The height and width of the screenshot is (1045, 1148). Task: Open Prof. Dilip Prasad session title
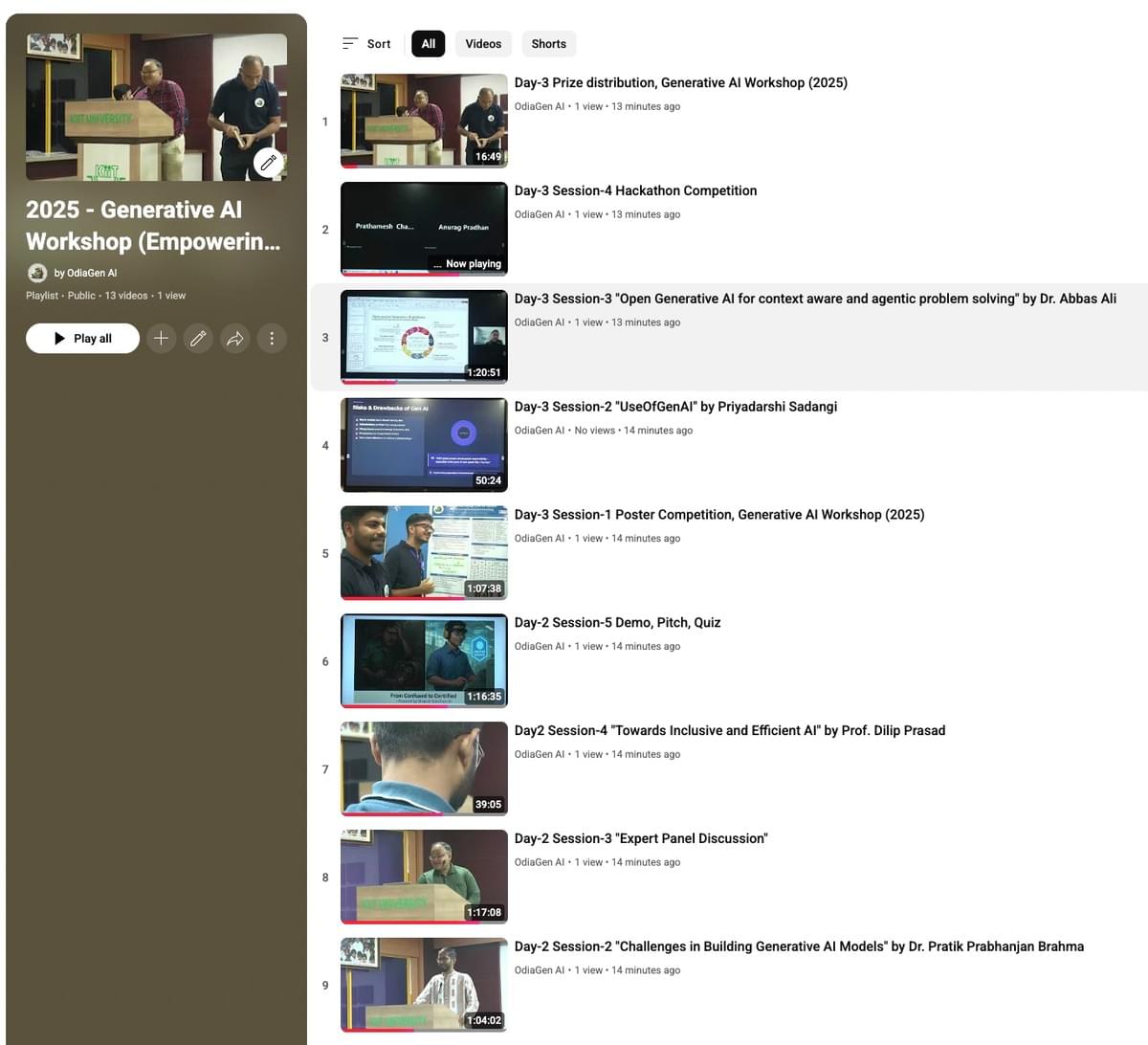tap(730, 731)
